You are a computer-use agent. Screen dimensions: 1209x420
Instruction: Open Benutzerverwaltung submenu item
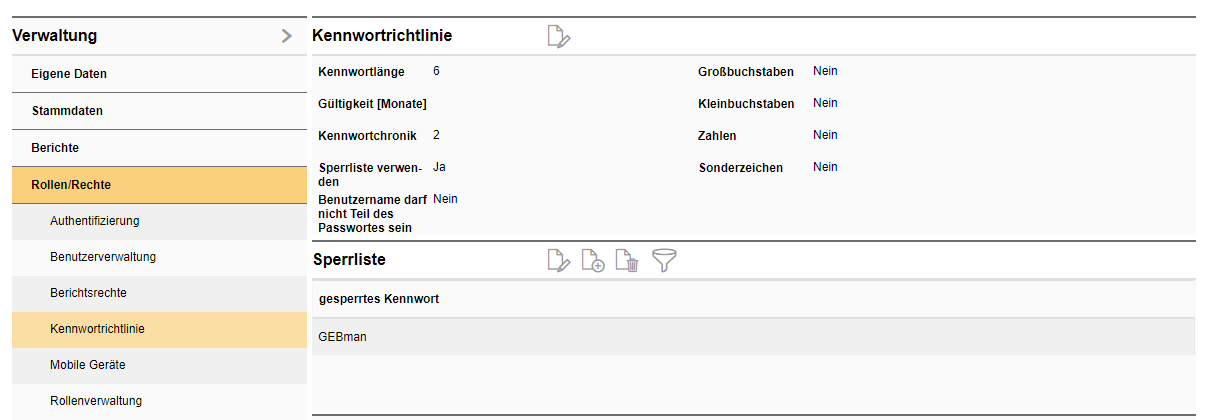103,257
